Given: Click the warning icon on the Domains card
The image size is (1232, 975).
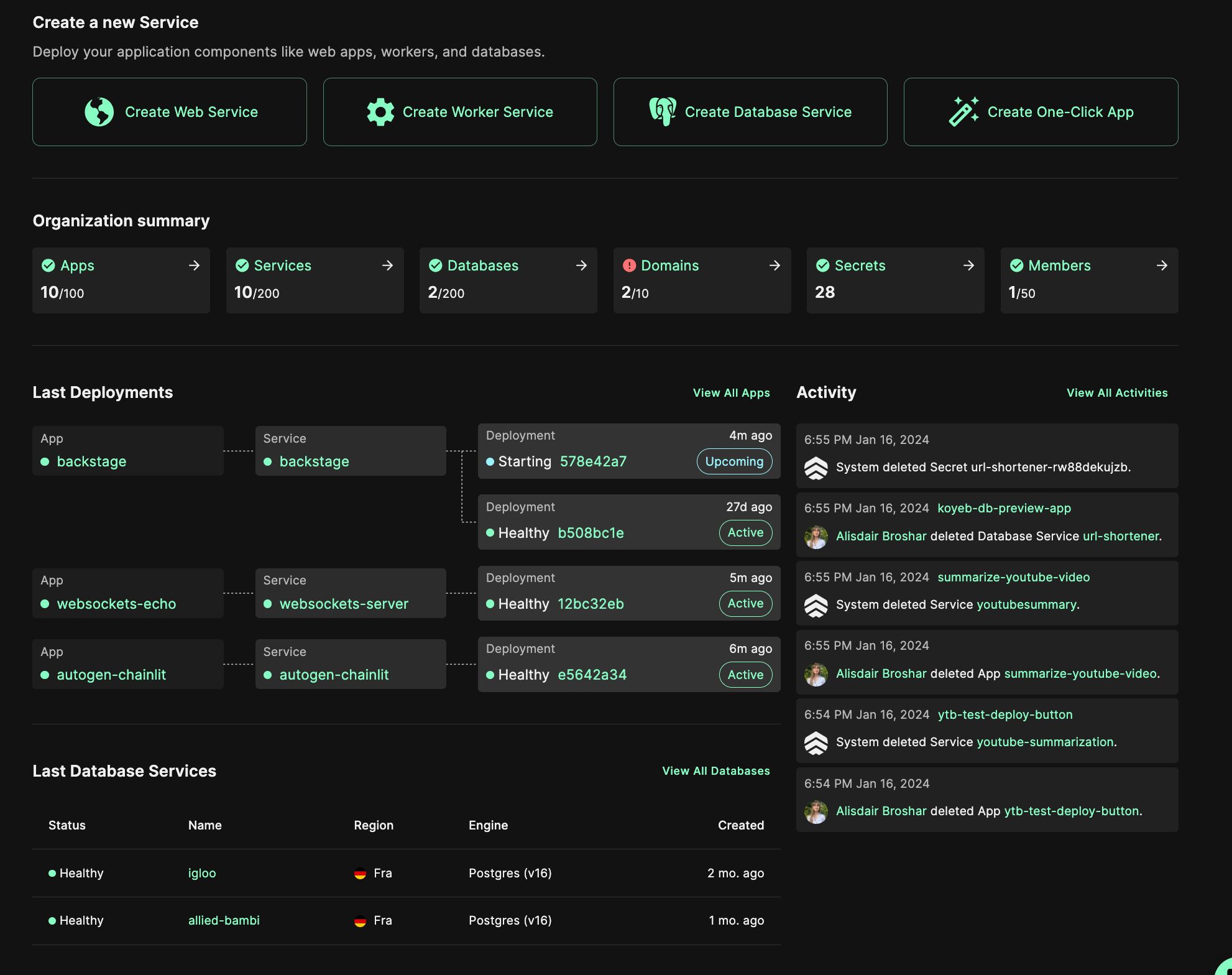Looking at the screenshot, I should click(628, 265).
